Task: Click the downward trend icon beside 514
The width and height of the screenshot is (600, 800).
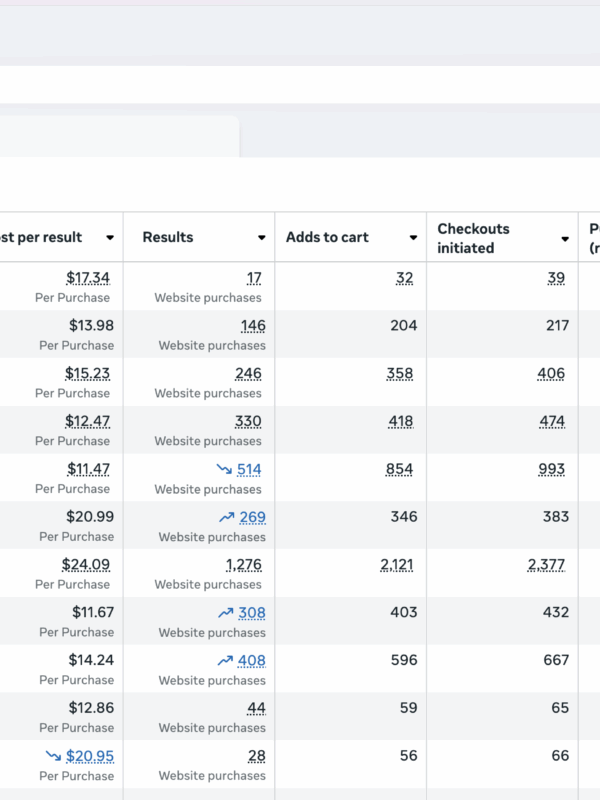Action: 224,469
